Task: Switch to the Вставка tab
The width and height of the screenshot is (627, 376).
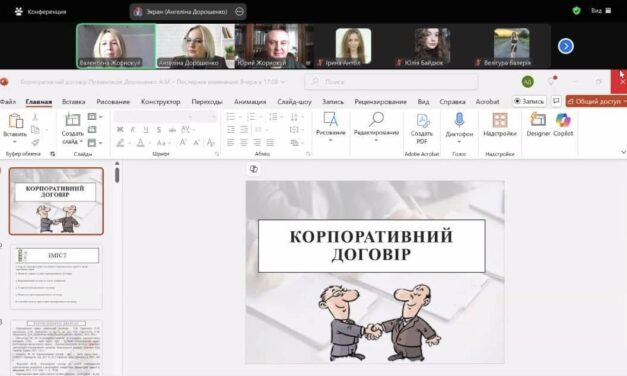Action: (x=74, y=102)
